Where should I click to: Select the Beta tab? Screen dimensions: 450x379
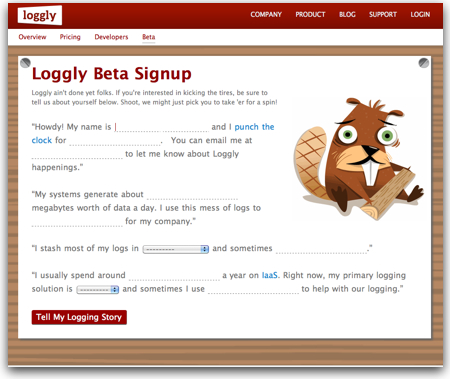[x=149, y=37]
